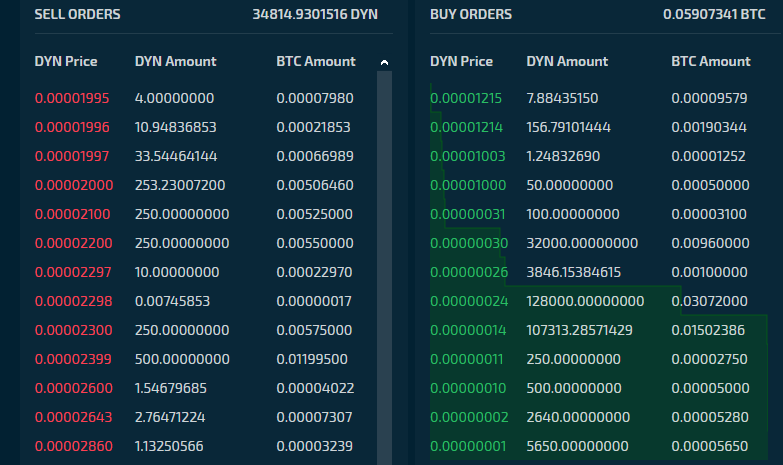
Task: Click buy BTC amount 0.00005280
Action: coord(710,417)
